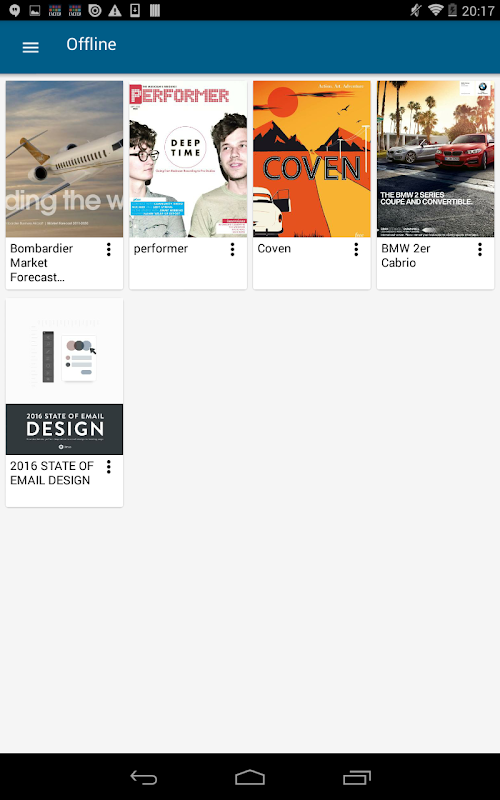The image size is (500, 800).
Task: Open options for Bombardier Market Forecast
Action: click(109, 249)
